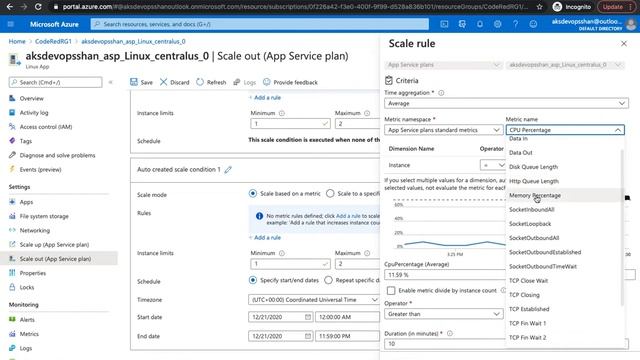Click the Start date time field 12:00:00 AM
This screenshot has height=360, width=640.
point(347,317)
